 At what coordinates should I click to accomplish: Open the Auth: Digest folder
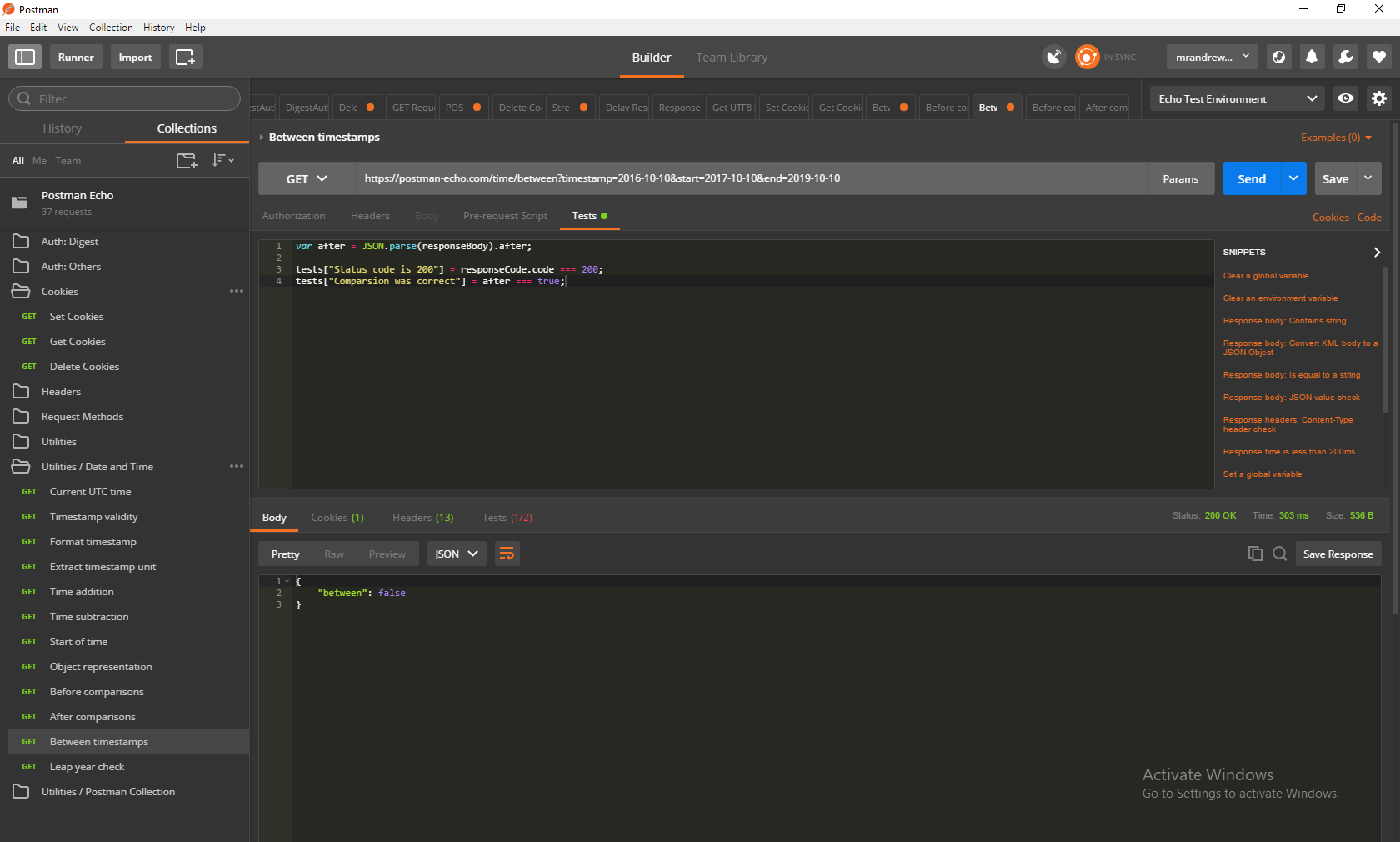pos(125,242)
